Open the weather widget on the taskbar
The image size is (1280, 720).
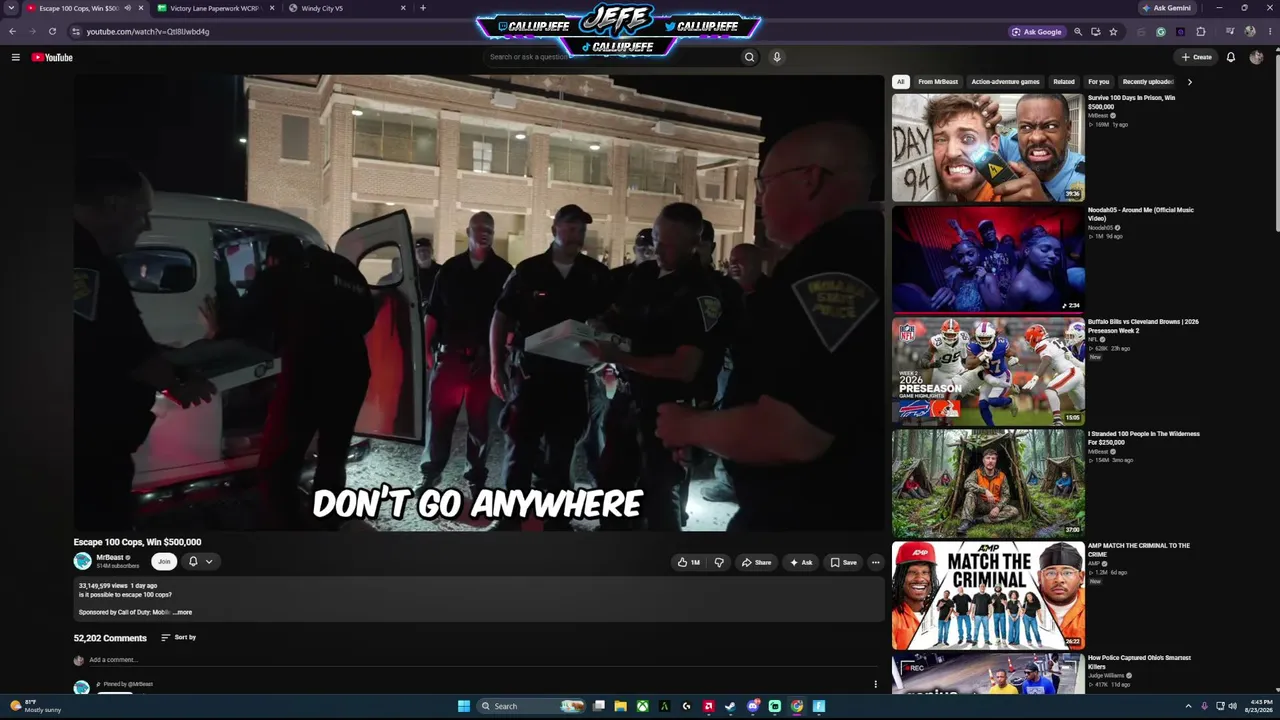[35, 706]
